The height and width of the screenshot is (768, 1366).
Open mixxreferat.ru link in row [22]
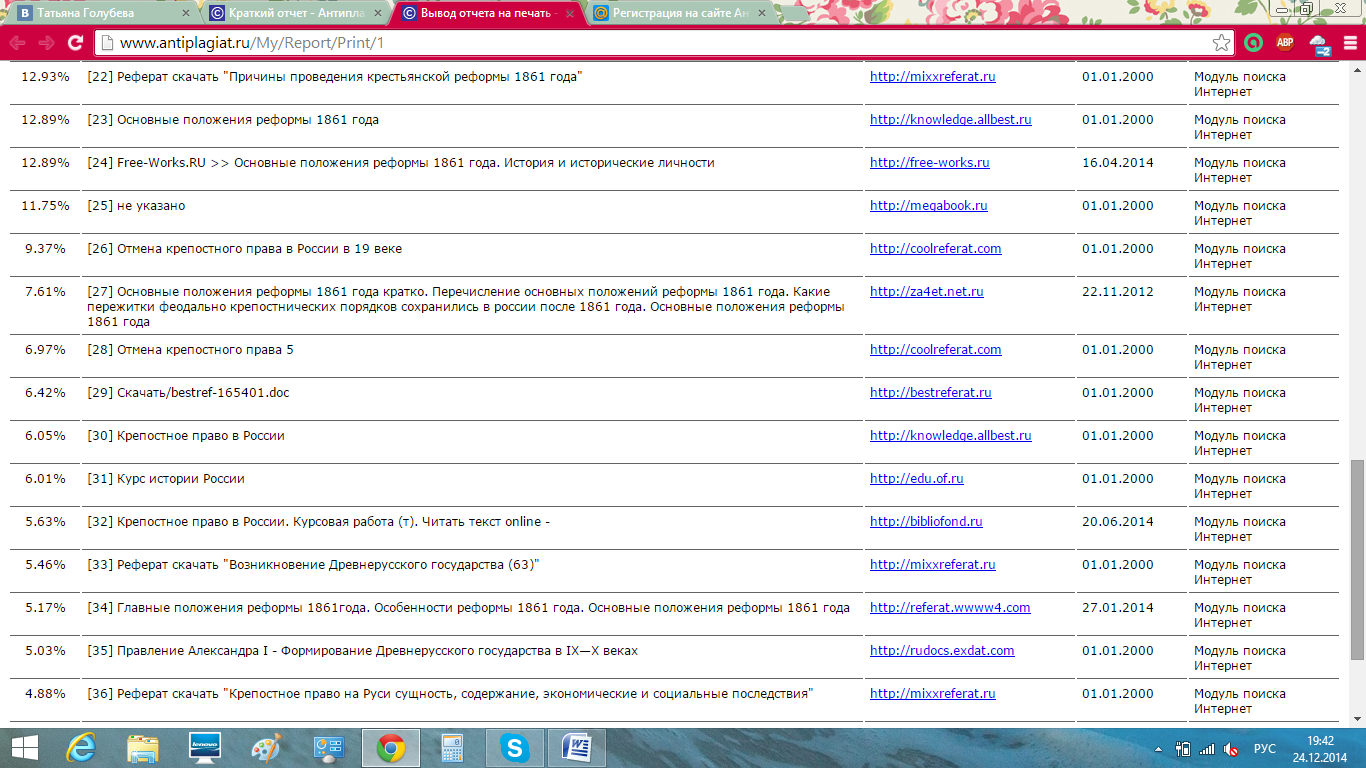pos(932,77)
